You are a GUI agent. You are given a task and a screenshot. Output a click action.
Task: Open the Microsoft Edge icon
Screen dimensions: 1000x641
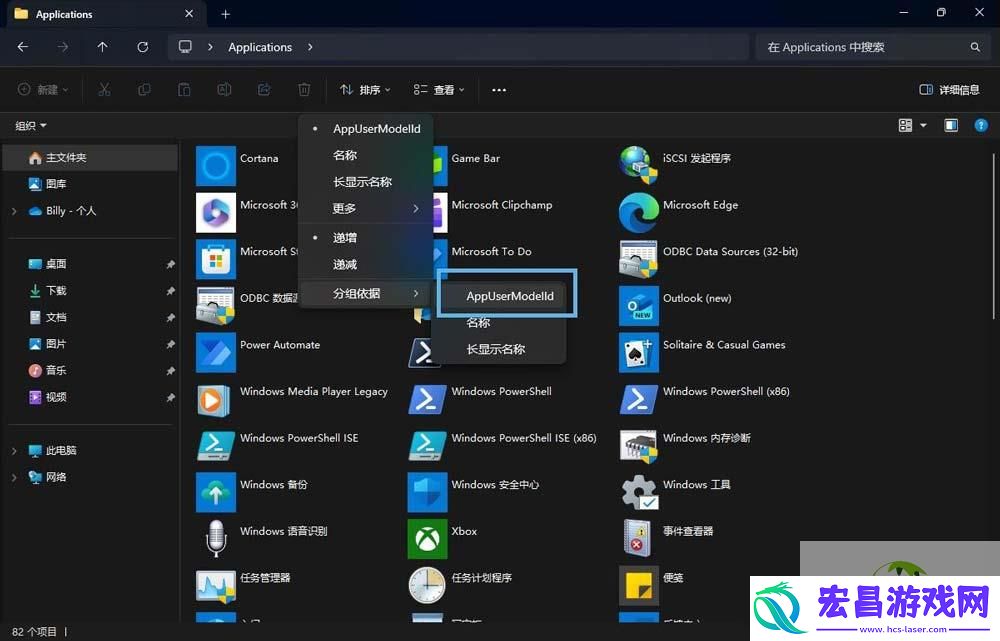(638, 212)
